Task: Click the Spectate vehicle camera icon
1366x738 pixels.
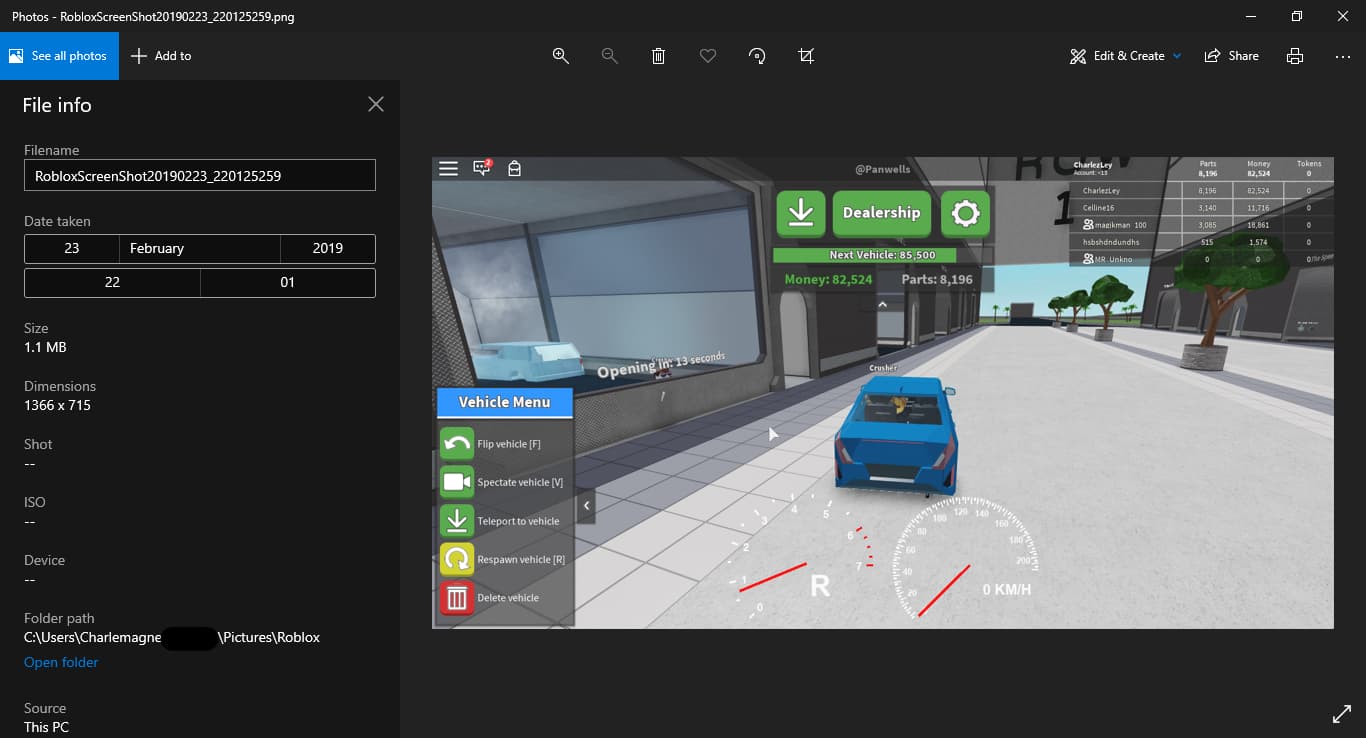Action: [x=457, y=482]
